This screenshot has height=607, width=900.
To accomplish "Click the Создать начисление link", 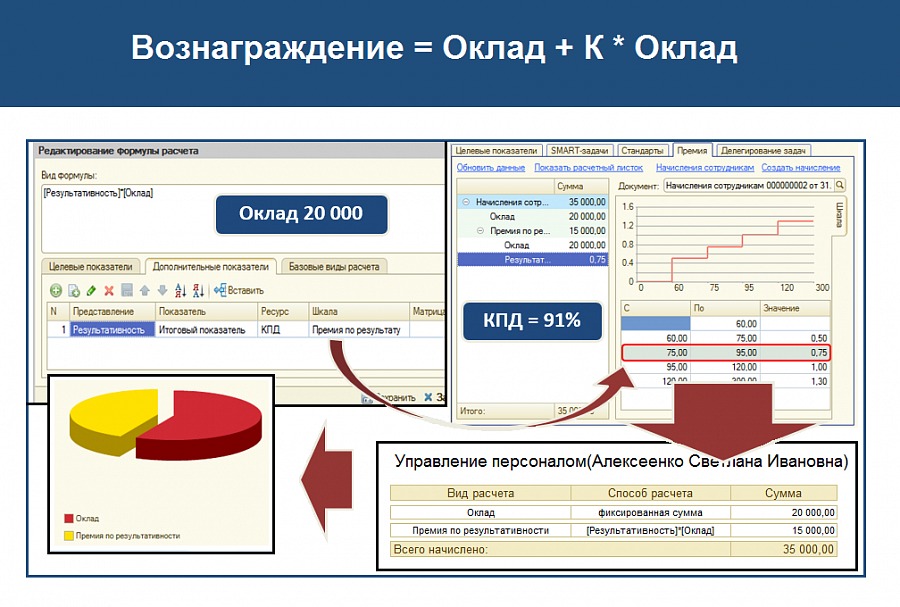I will 801,168.
